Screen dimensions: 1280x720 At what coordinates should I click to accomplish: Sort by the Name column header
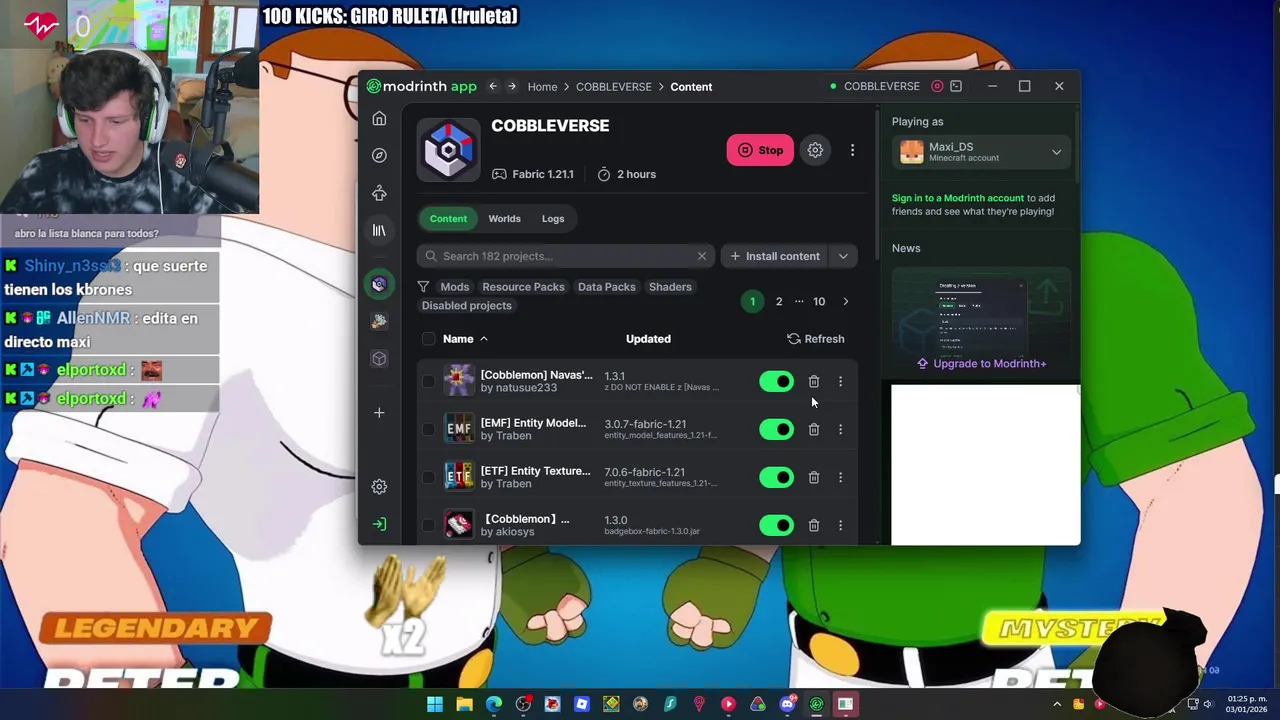(x=465, y=339)
